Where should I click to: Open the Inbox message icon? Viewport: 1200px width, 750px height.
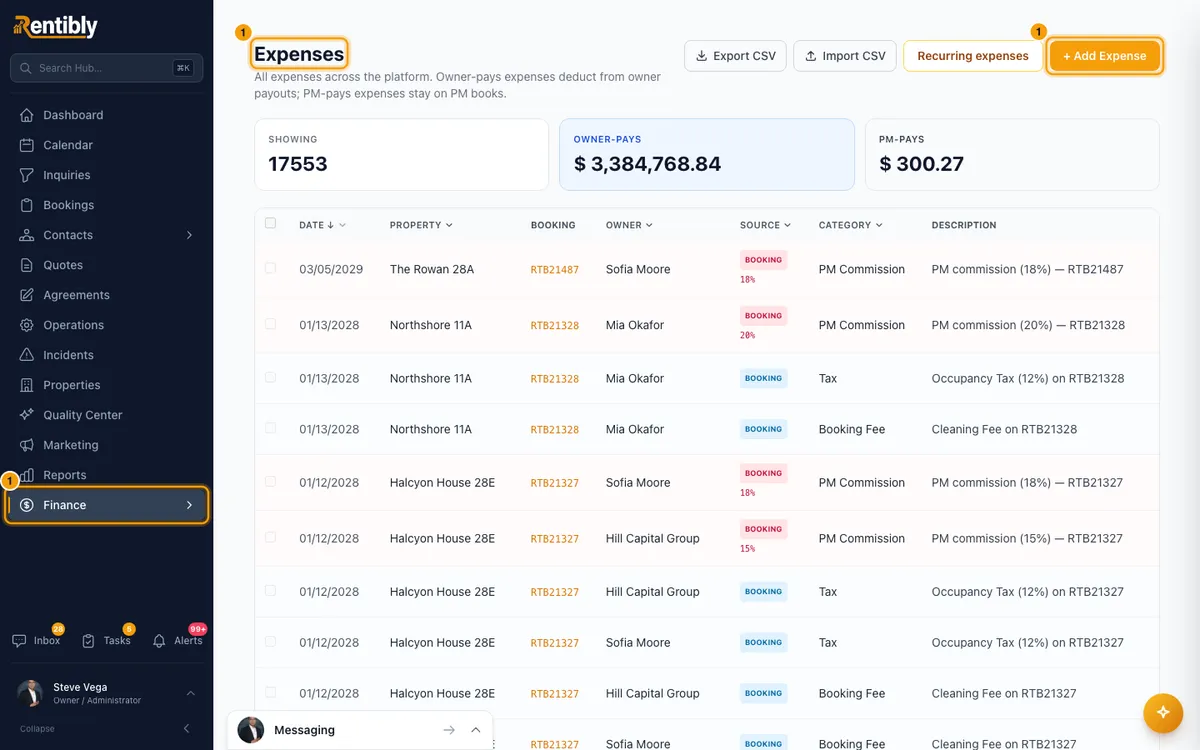[19, 641]
